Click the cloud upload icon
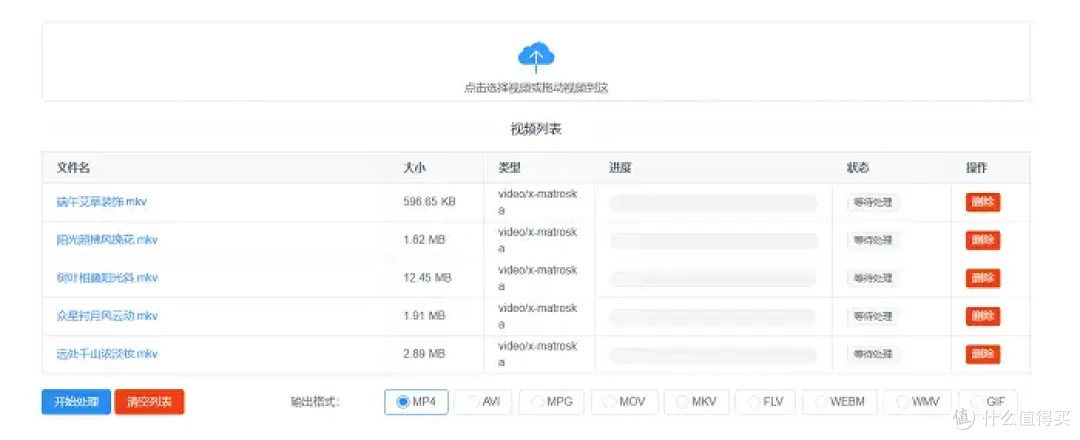 (x=537, y=57)
